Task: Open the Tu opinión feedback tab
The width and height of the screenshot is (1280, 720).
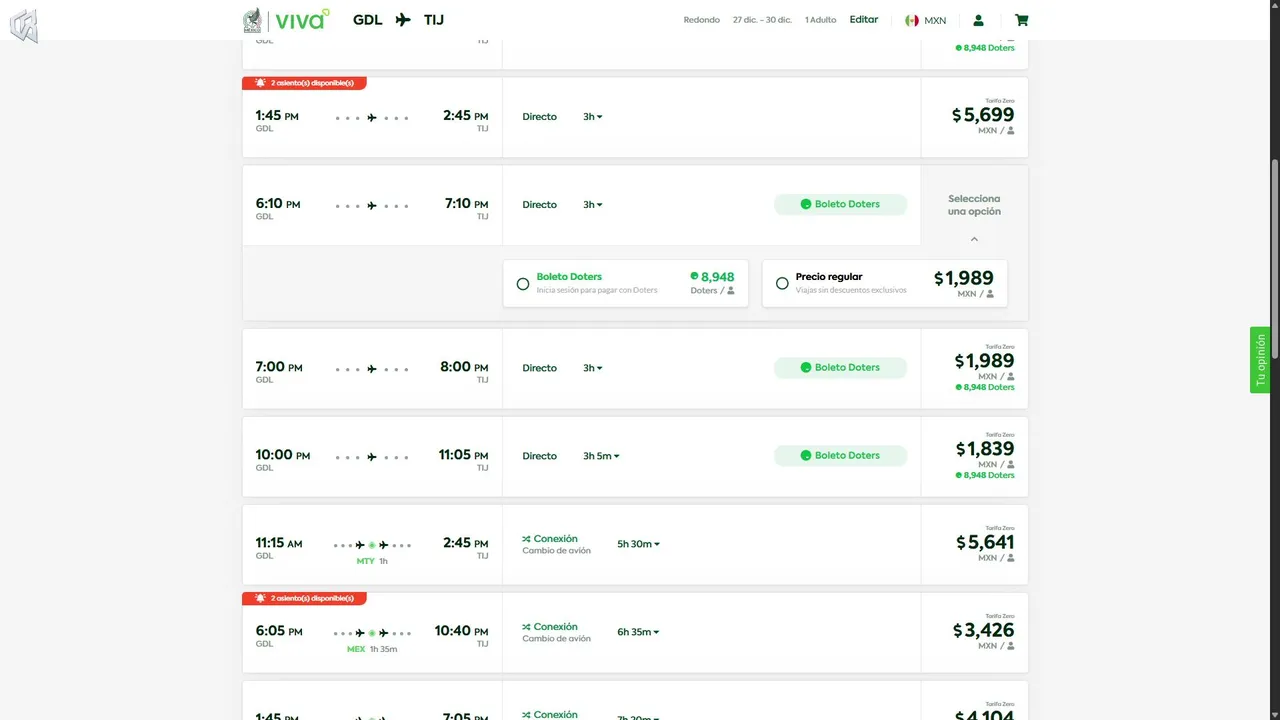Action: [1260, 360]
